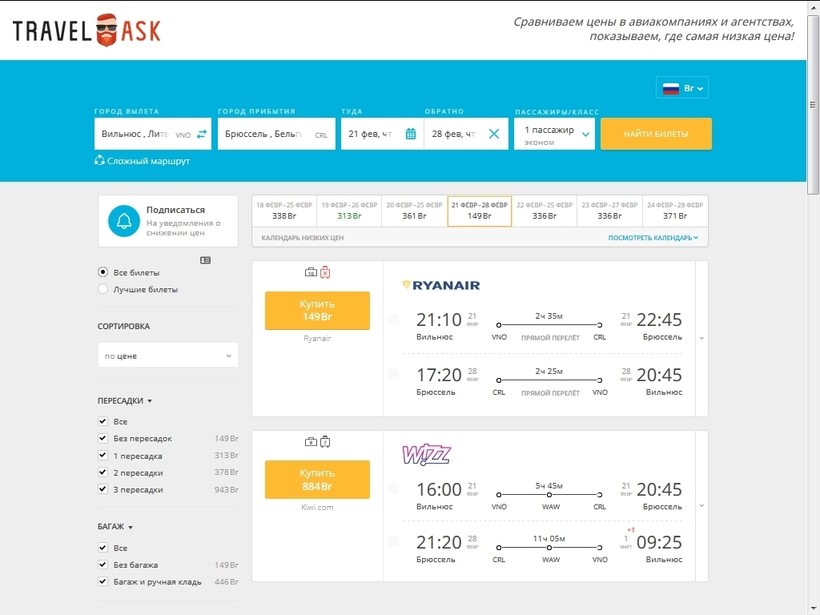The height and width of the screenshot is (615, 820).
Task: Select the 24 фев–28 фев date tab
Action: [x=675, y=211]
